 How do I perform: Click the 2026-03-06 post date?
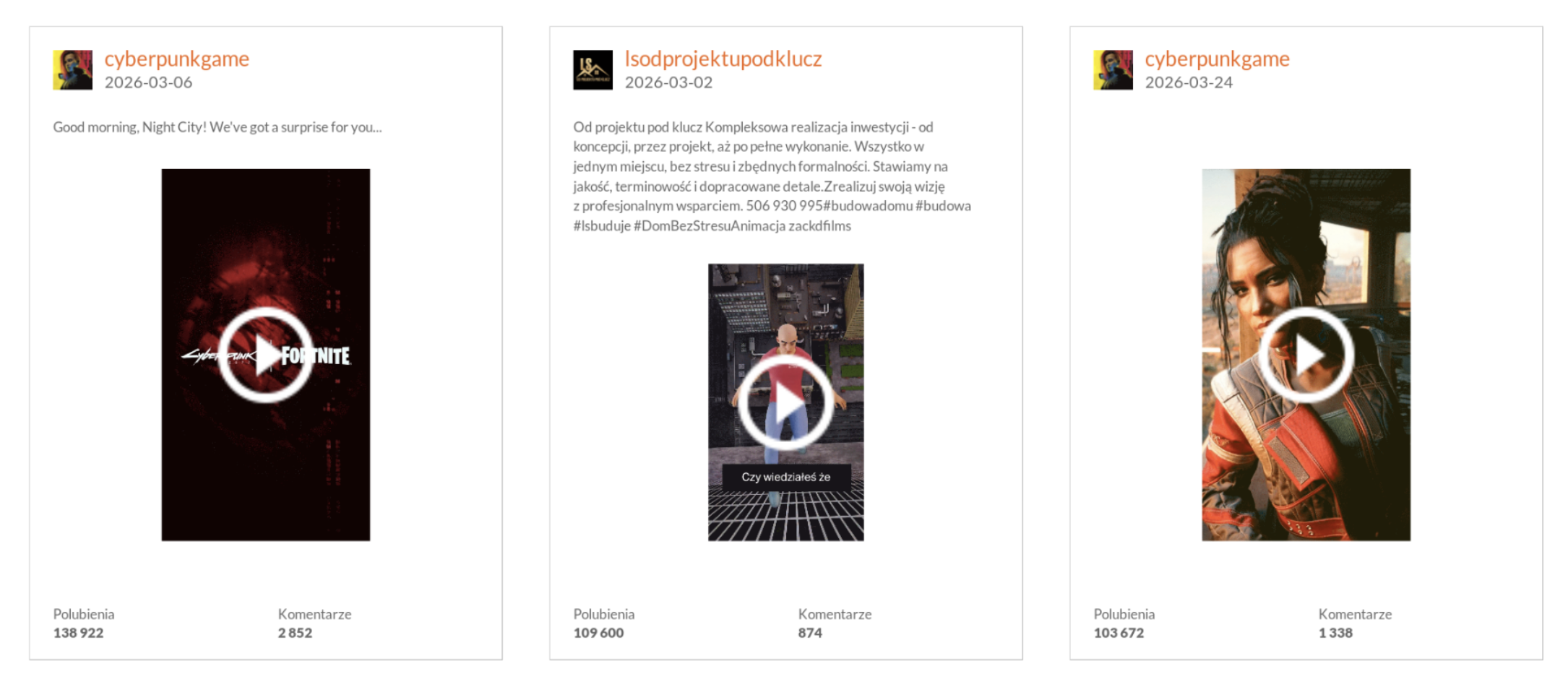click(x=148, y=82)
